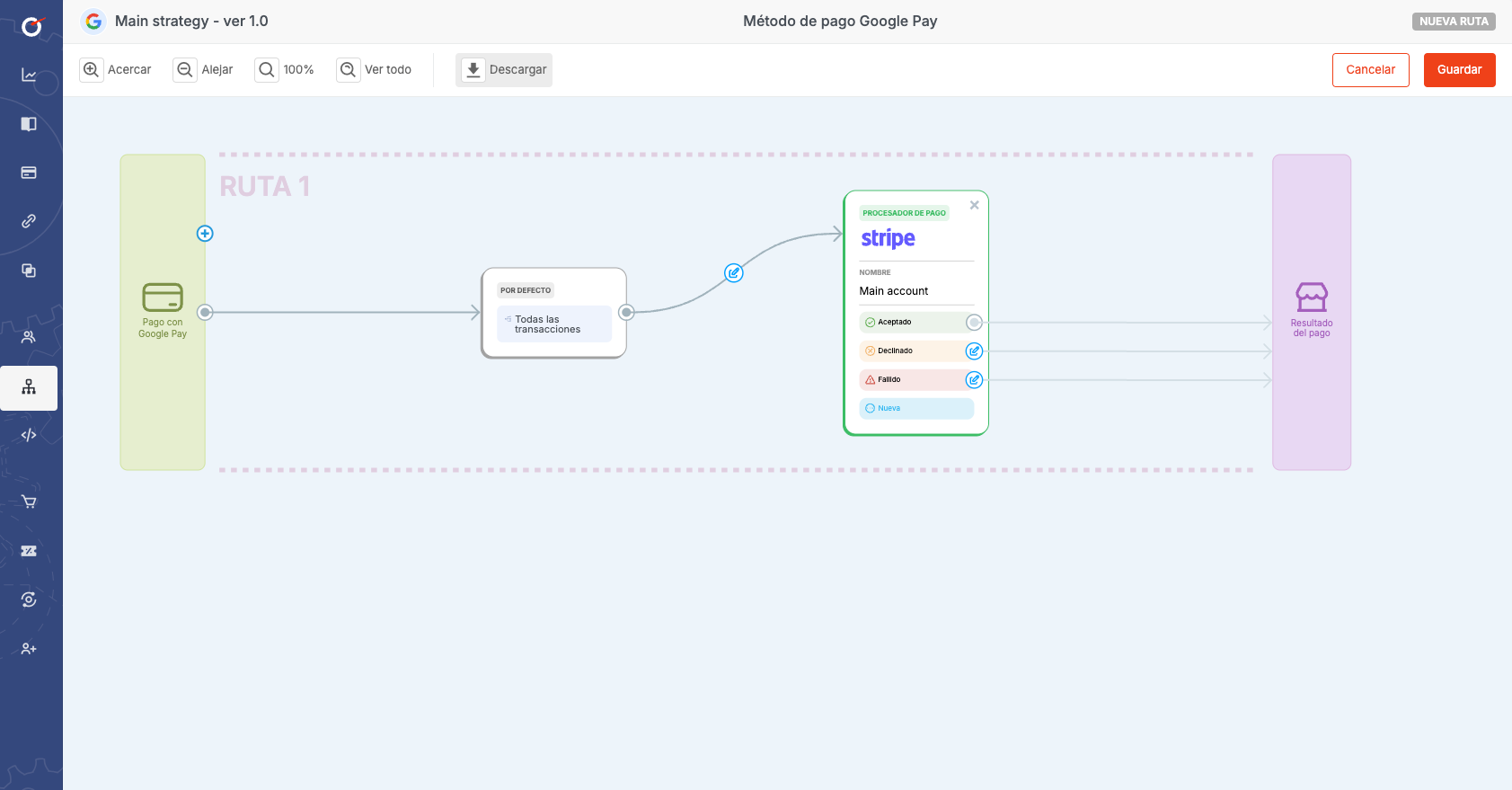The height and width of the screenshot is (790, 1512).
Task: Select the routing hierarchy sidebar icon
Action: (29, 387)
